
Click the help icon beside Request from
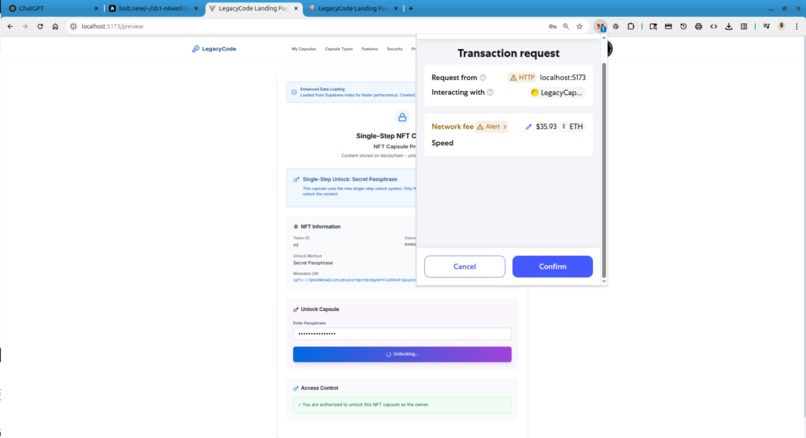click(483, 78)
